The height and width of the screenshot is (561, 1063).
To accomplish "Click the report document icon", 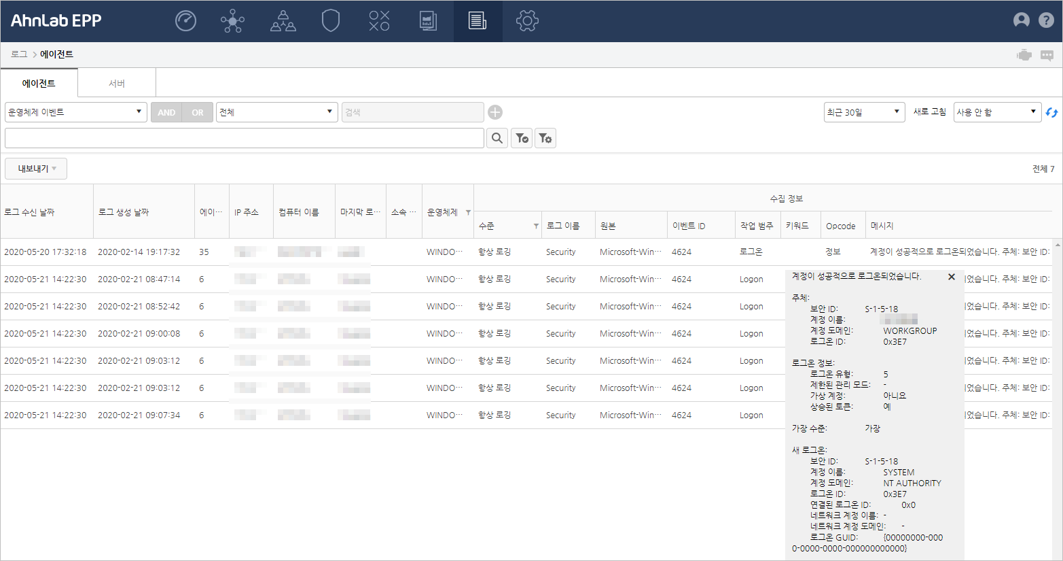I will [428, 21].
